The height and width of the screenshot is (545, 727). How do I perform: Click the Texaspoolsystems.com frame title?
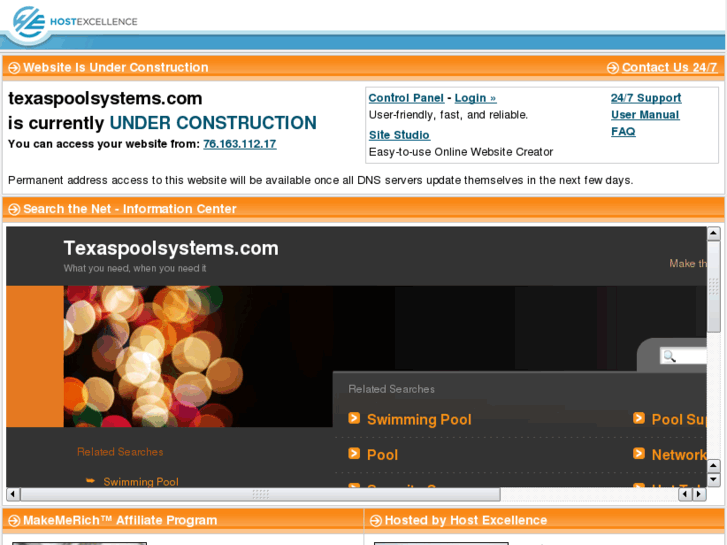171,248
